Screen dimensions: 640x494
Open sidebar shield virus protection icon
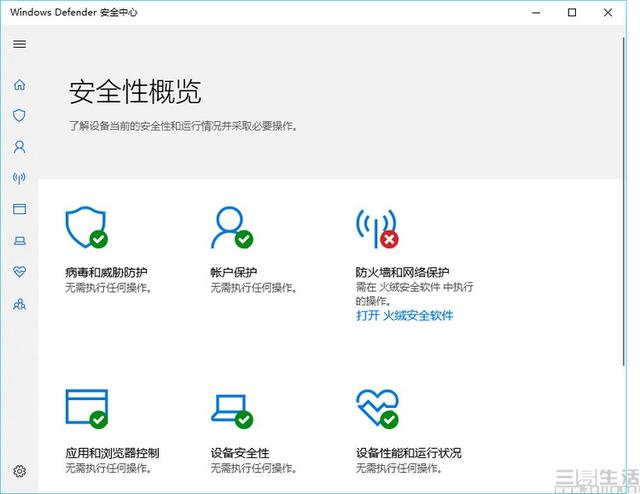20,116
